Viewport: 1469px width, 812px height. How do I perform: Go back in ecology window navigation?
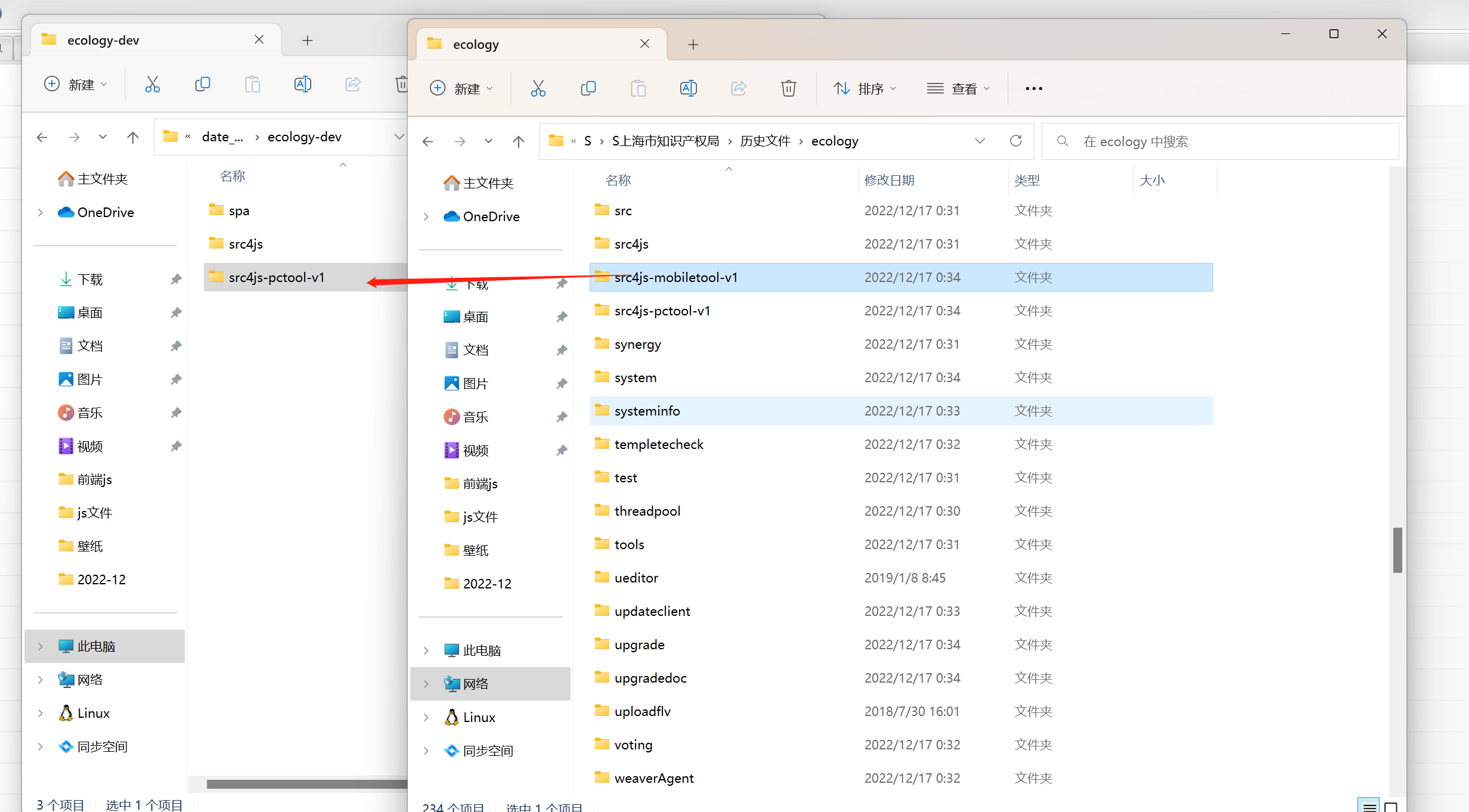[x=427, y=141]
